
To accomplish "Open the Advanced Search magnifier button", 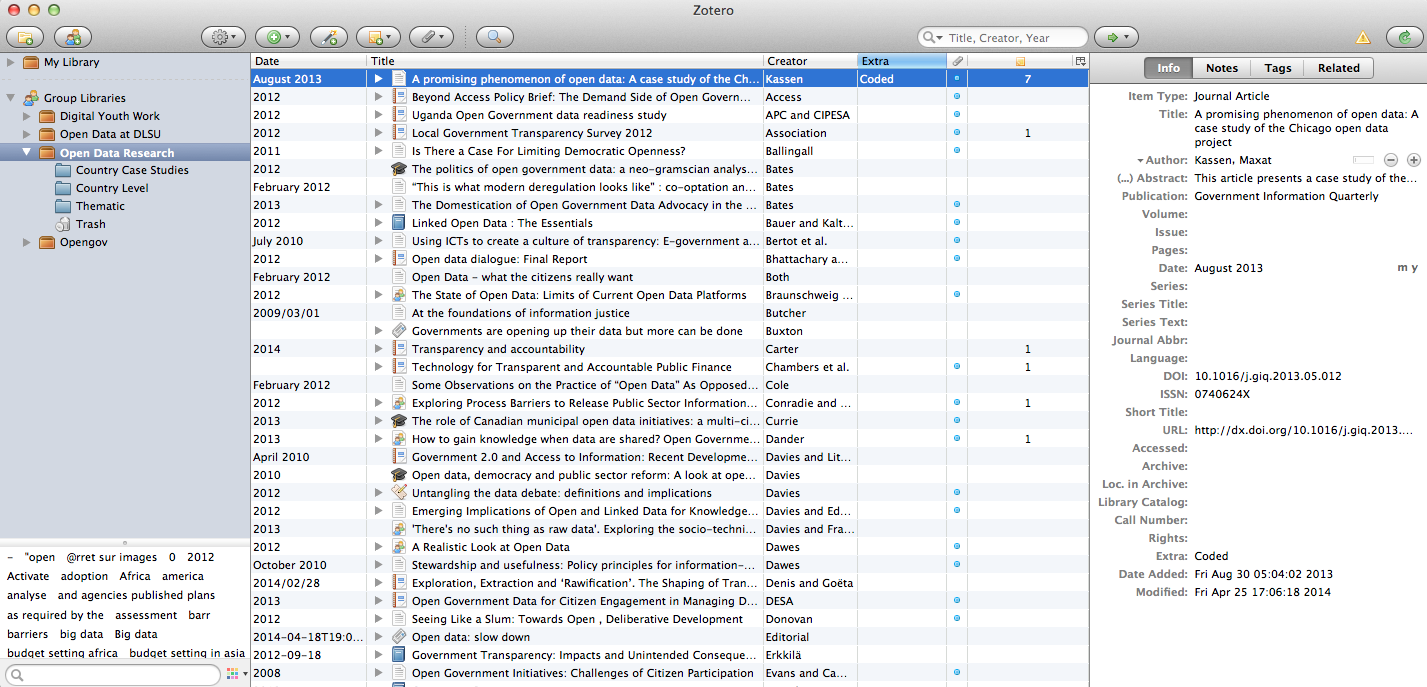I will tap(494, 37).
